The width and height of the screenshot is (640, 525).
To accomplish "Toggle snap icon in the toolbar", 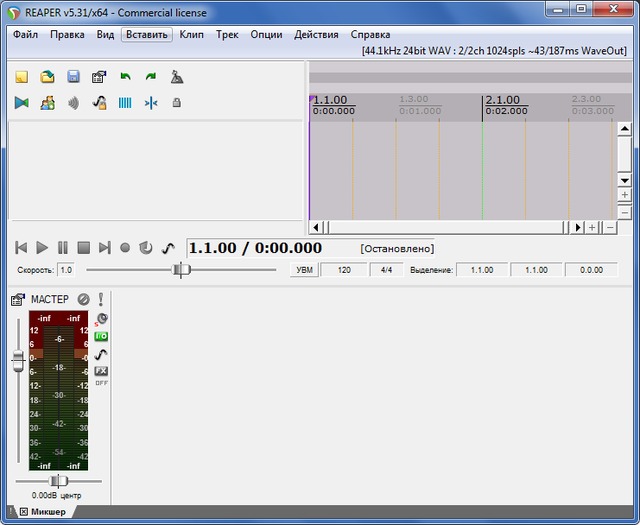I will [x=151, y=102].
